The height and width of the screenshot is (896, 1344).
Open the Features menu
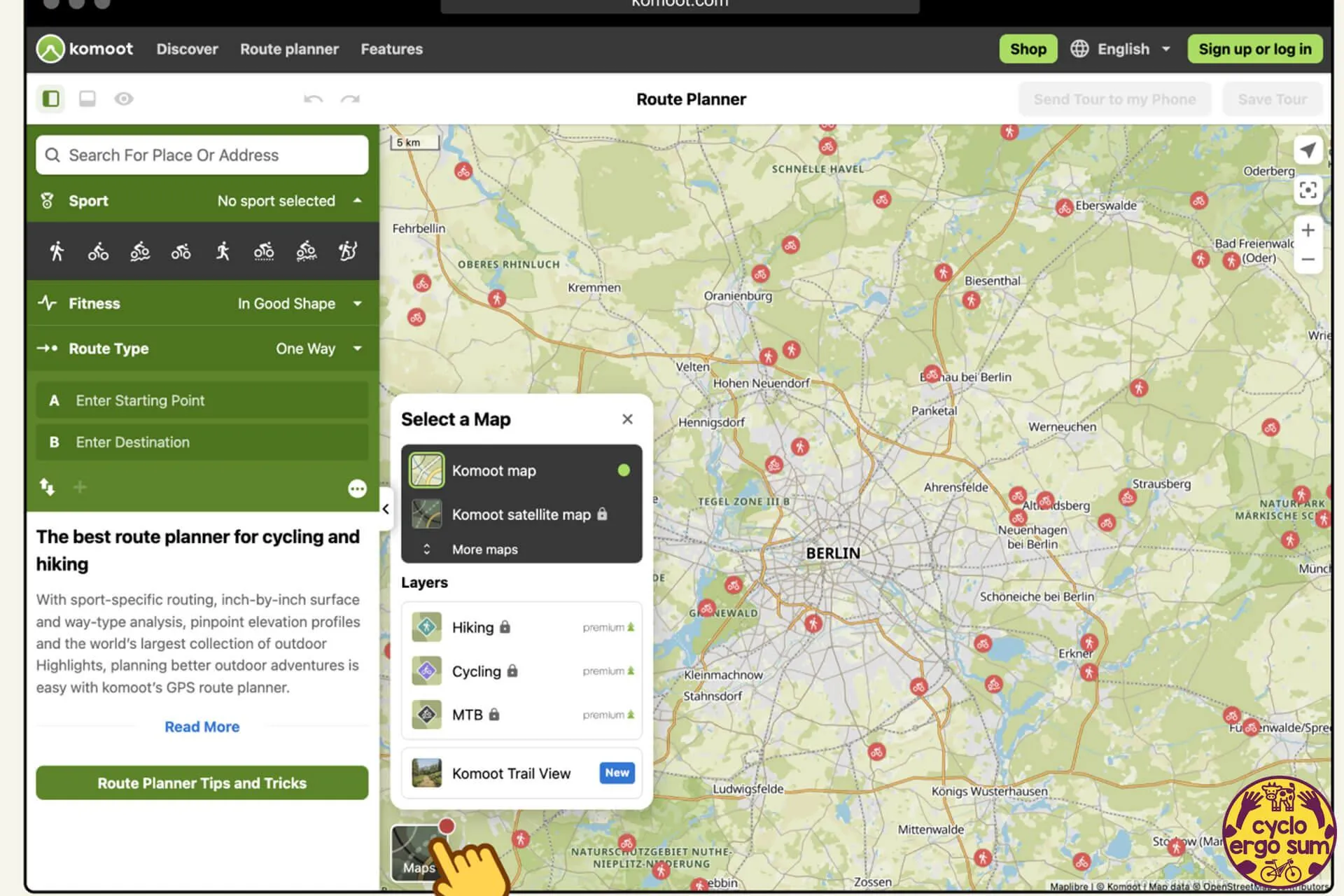[391, 49]
